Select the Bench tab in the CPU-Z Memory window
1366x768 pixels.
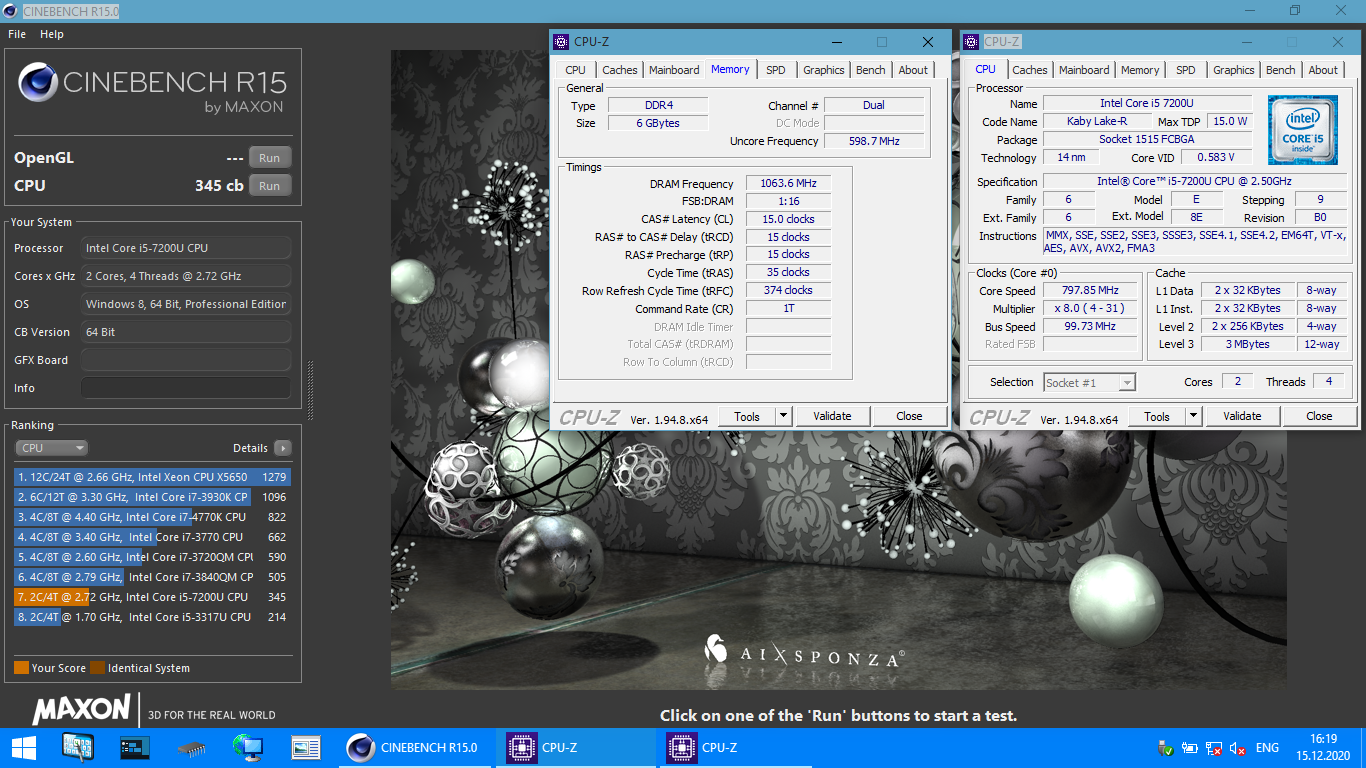(x=871, y=70)
